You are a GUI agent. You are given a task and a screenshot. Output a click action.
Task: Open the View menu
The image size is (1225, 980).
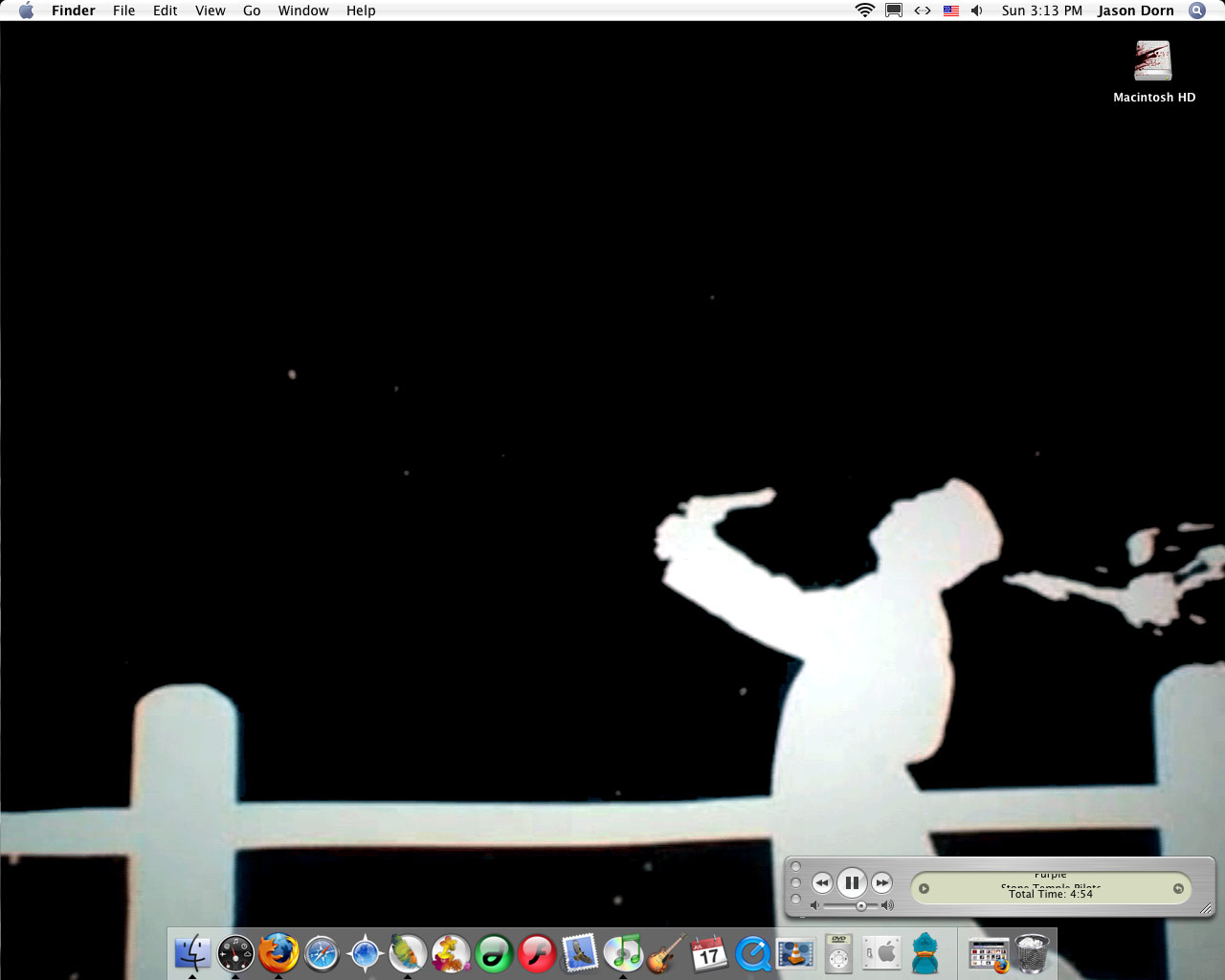pyautogui.click(x=211, y=11)
